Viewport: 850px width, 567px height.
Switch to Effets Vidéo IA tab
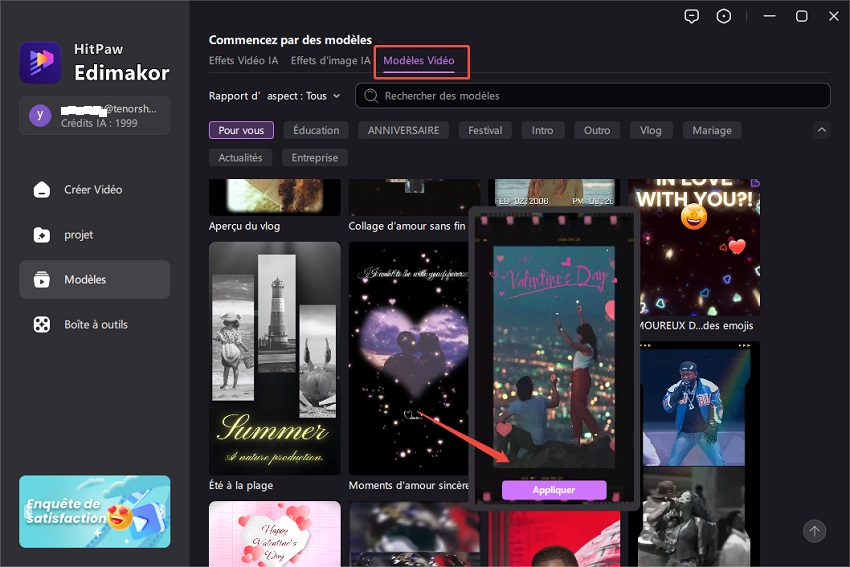(244, 61)
